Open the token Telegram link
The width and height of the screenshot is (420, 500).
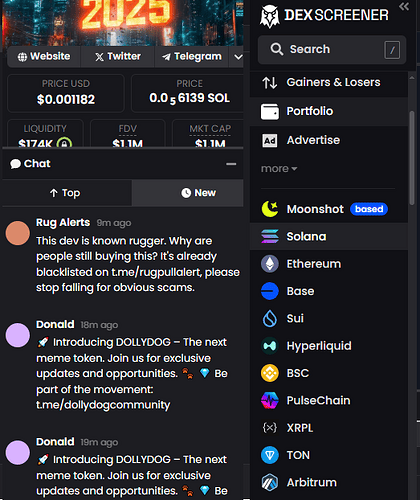tap(192, 57)
